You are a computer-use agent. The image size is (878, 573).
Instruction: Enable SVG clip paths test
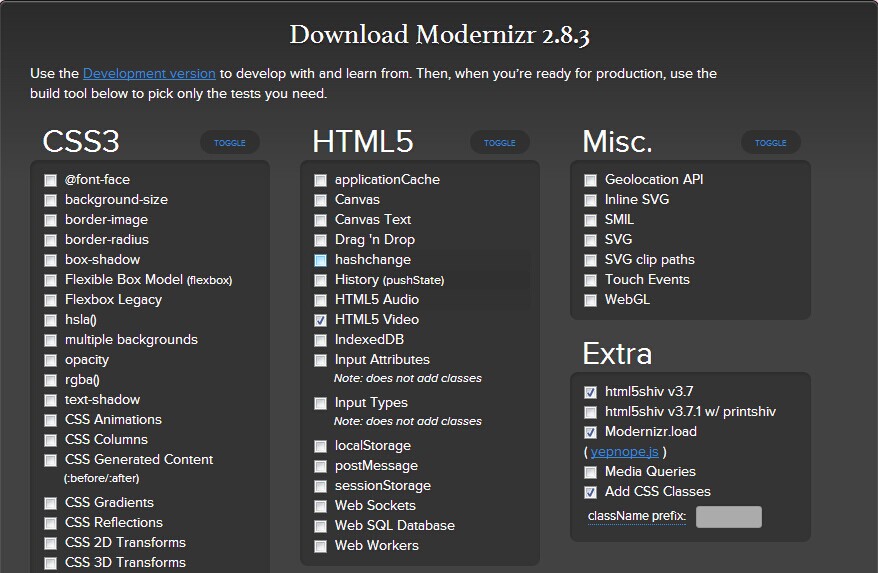[x=590, y=260]
